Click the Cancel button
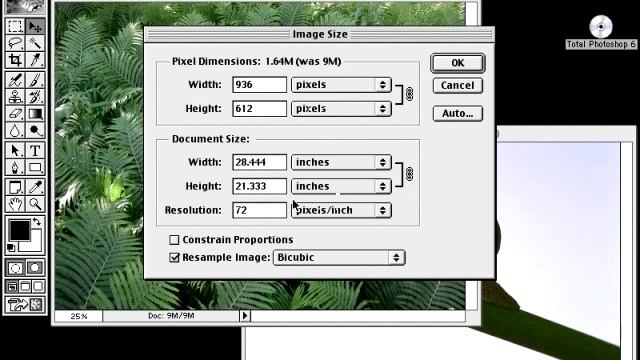 click(x=458, y=86)
